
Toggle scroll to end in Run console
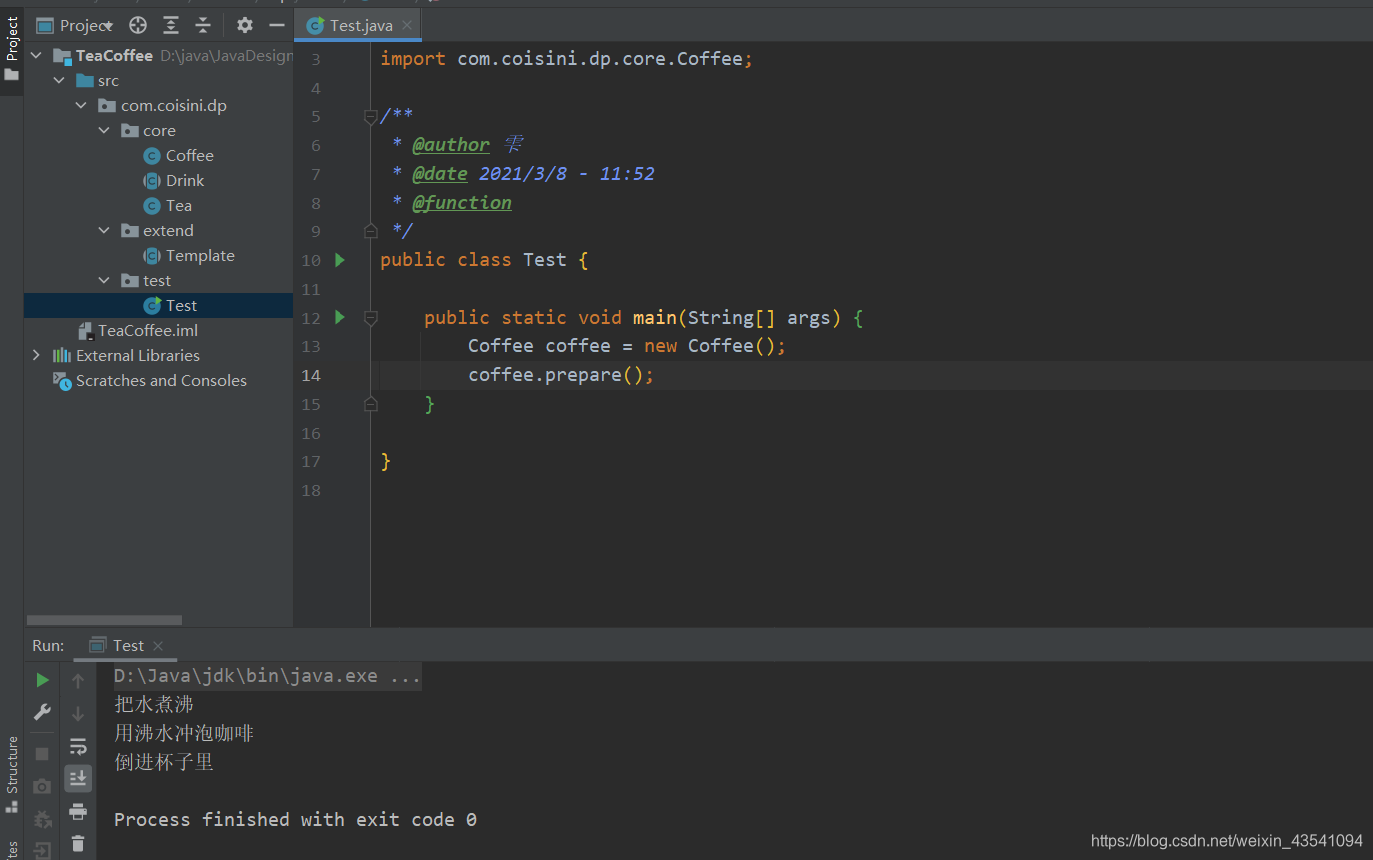coord(78,778)
